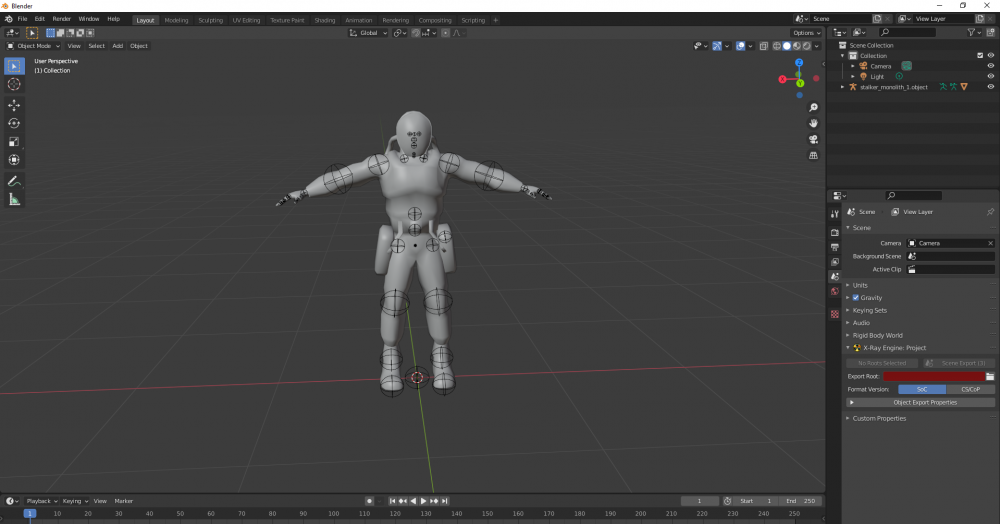This screenshot has width=1000, height=524.
Task: Open the Object Mode dropdown
Action: point(34,46)
